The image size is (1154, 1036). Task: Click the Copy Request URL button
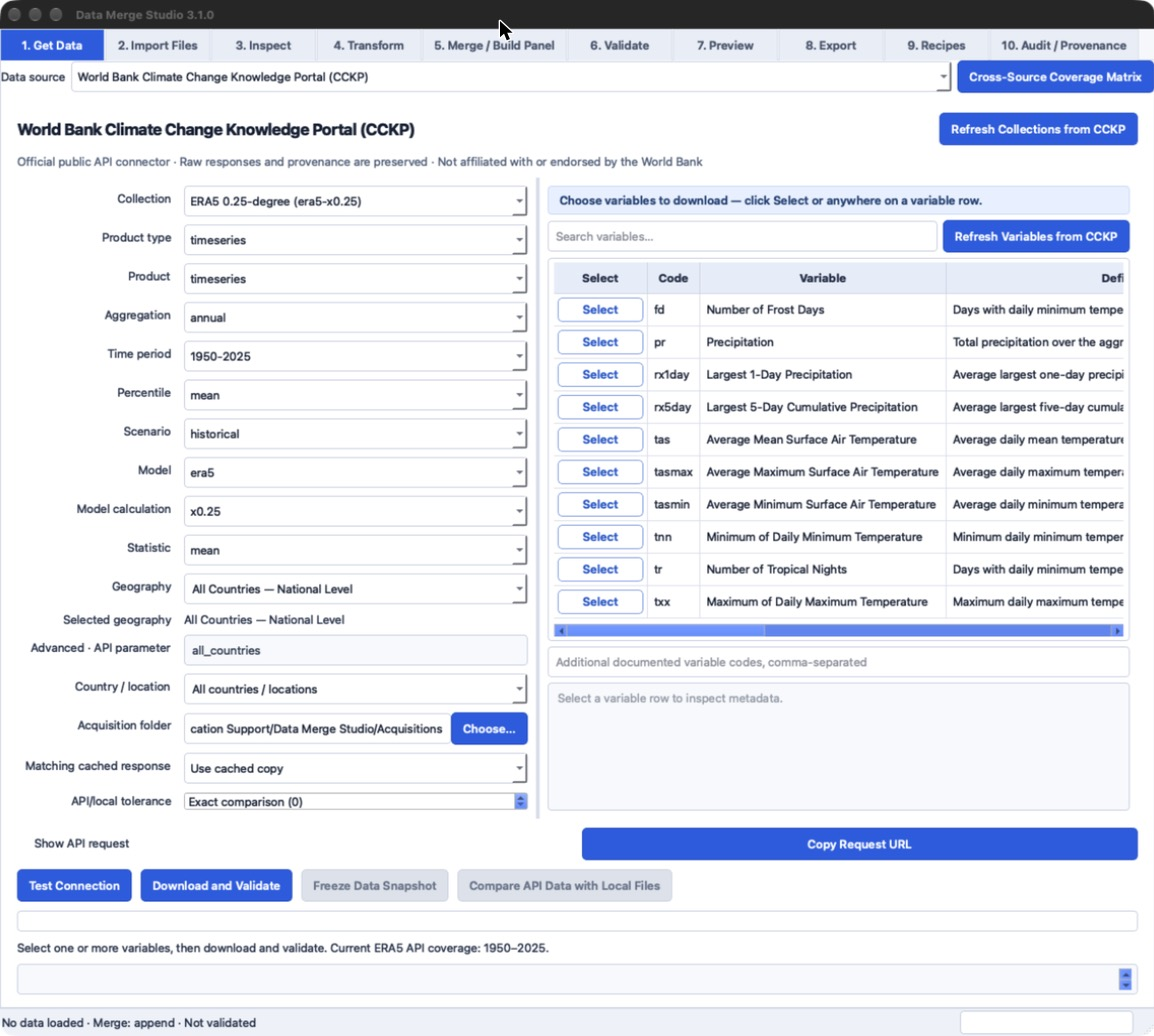859,844
